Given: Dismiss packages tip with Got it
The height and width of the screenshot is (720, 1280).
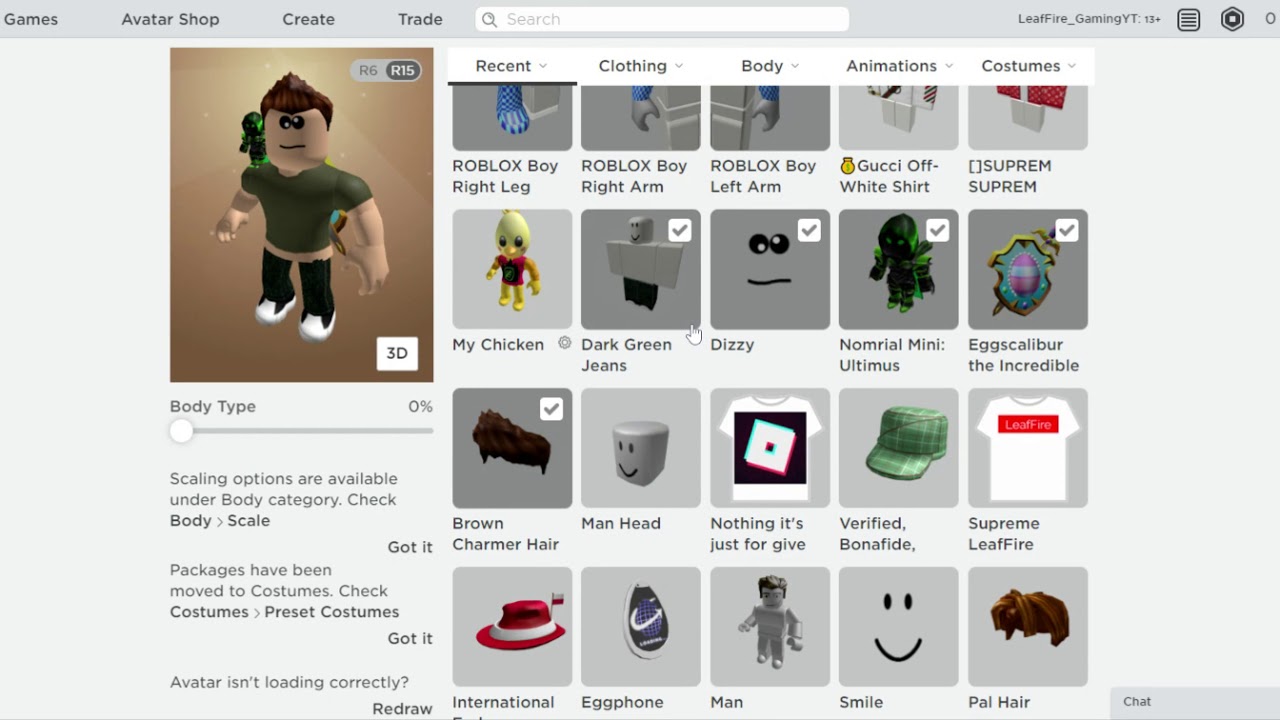Looking at the screenshot, I should [410, 638].
